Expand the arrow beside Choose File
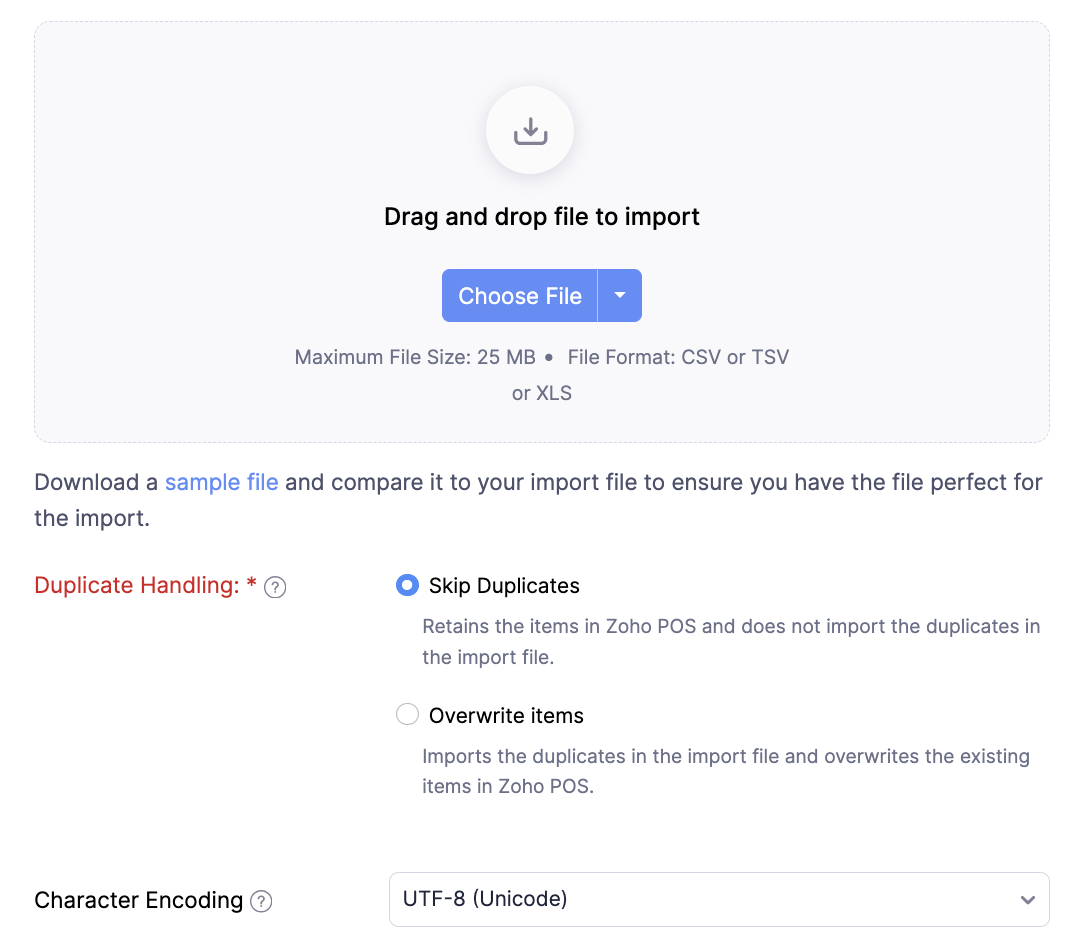Viewport: 1074px width, 952px height. point(620,296)
